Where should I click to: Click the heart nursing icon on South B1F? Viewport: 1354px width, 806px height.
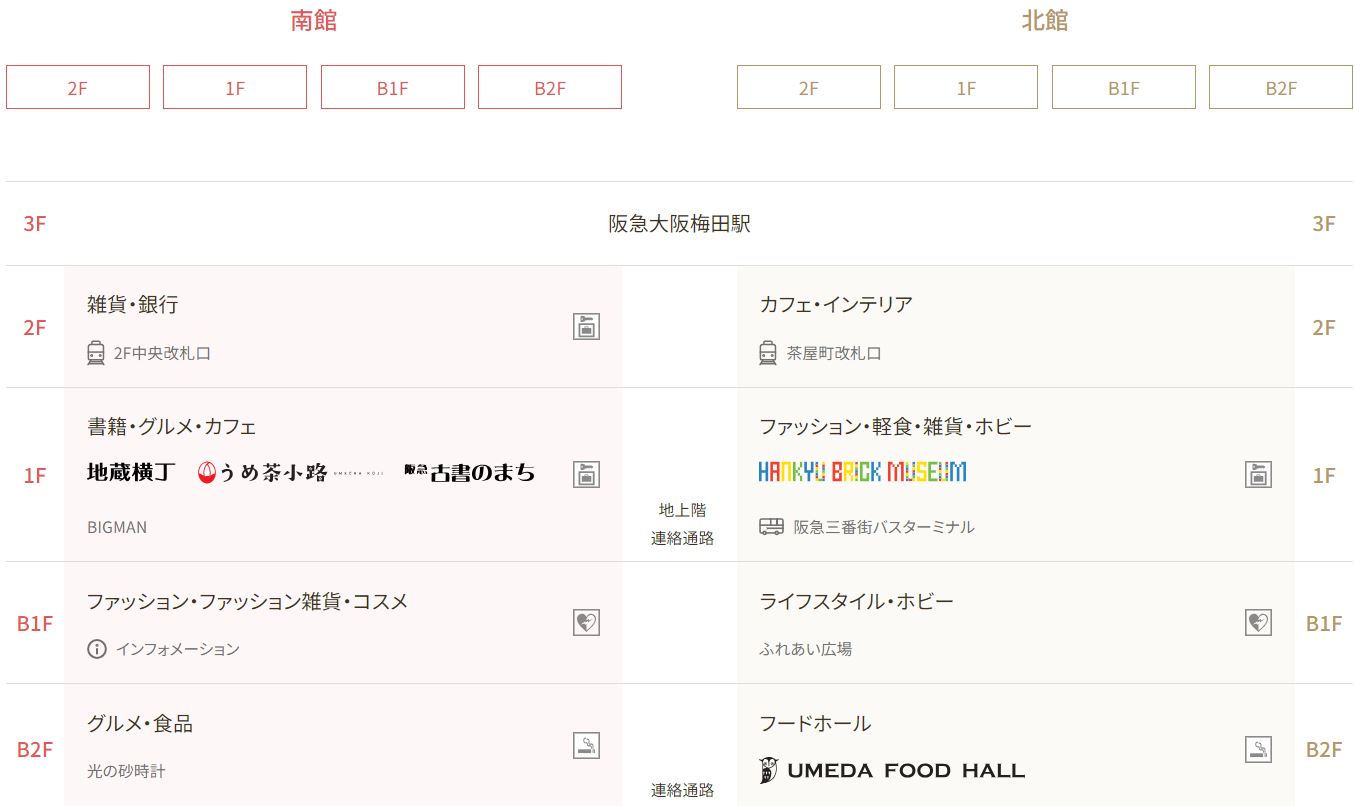(x=586, y=623)
